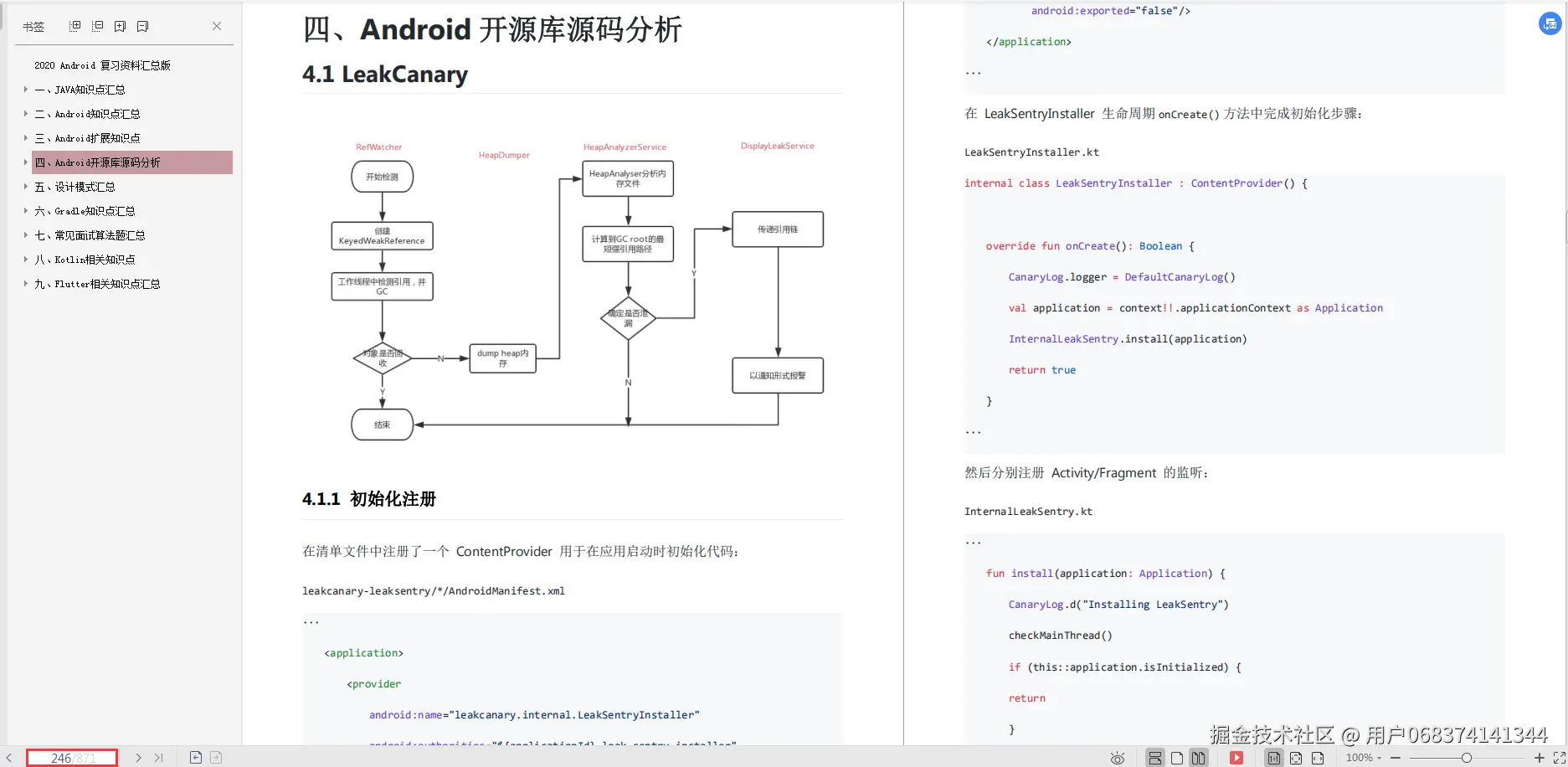Click the 4.1.1 初始化注册 heading
The width and height of the screenshot is (1568, 767).
(369, 499)
